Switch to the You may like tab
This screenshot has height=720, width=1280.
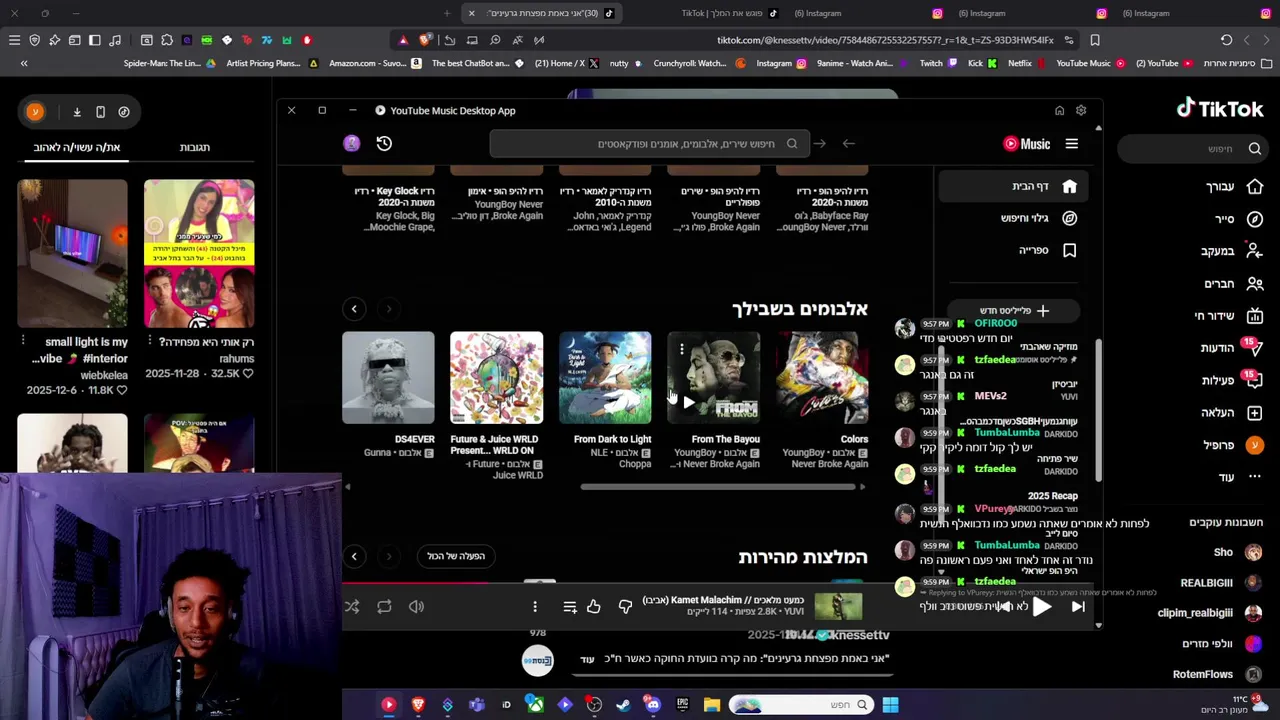(77, 147)
